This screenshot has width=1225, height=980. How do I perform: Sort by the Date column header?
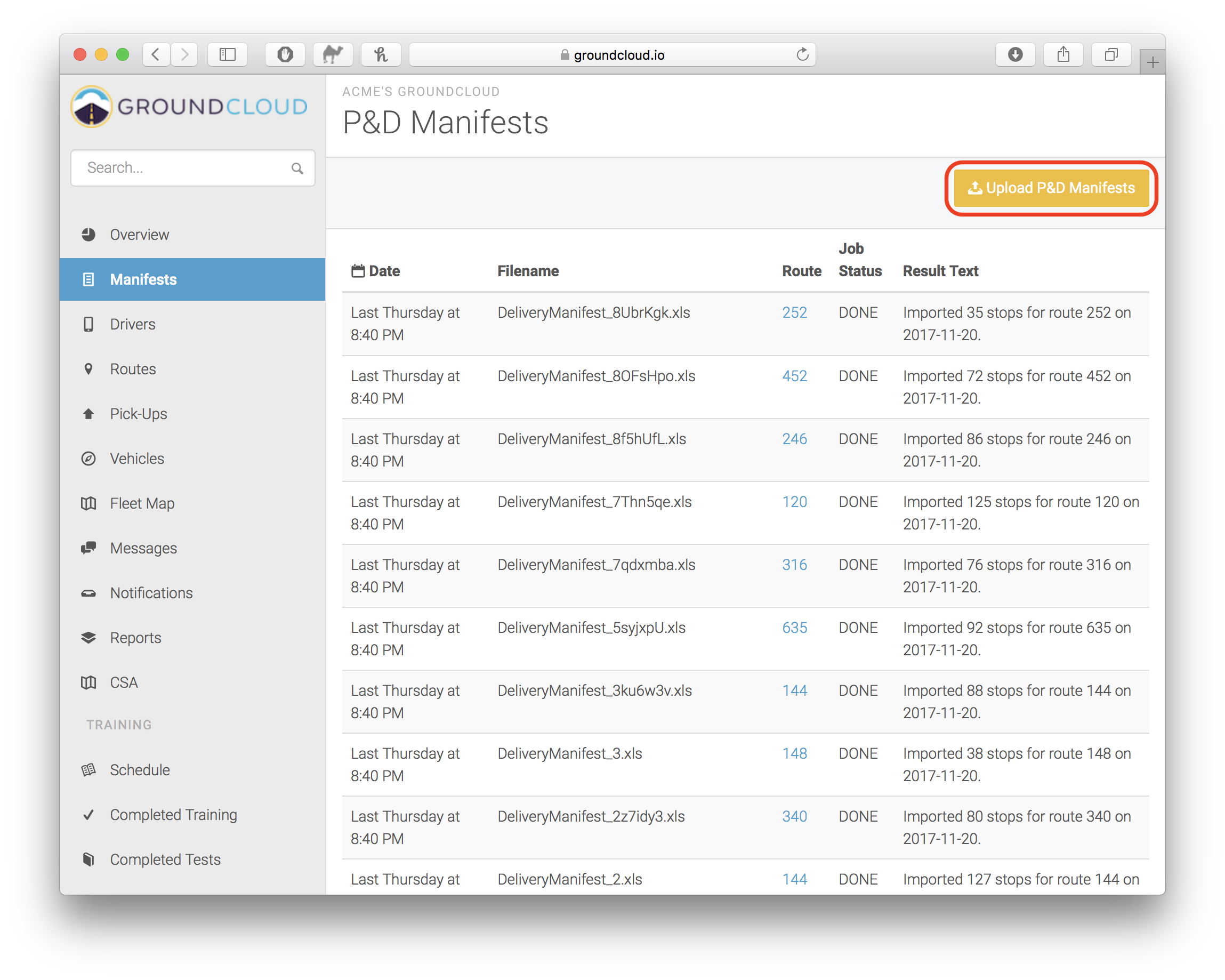(376, 271)
